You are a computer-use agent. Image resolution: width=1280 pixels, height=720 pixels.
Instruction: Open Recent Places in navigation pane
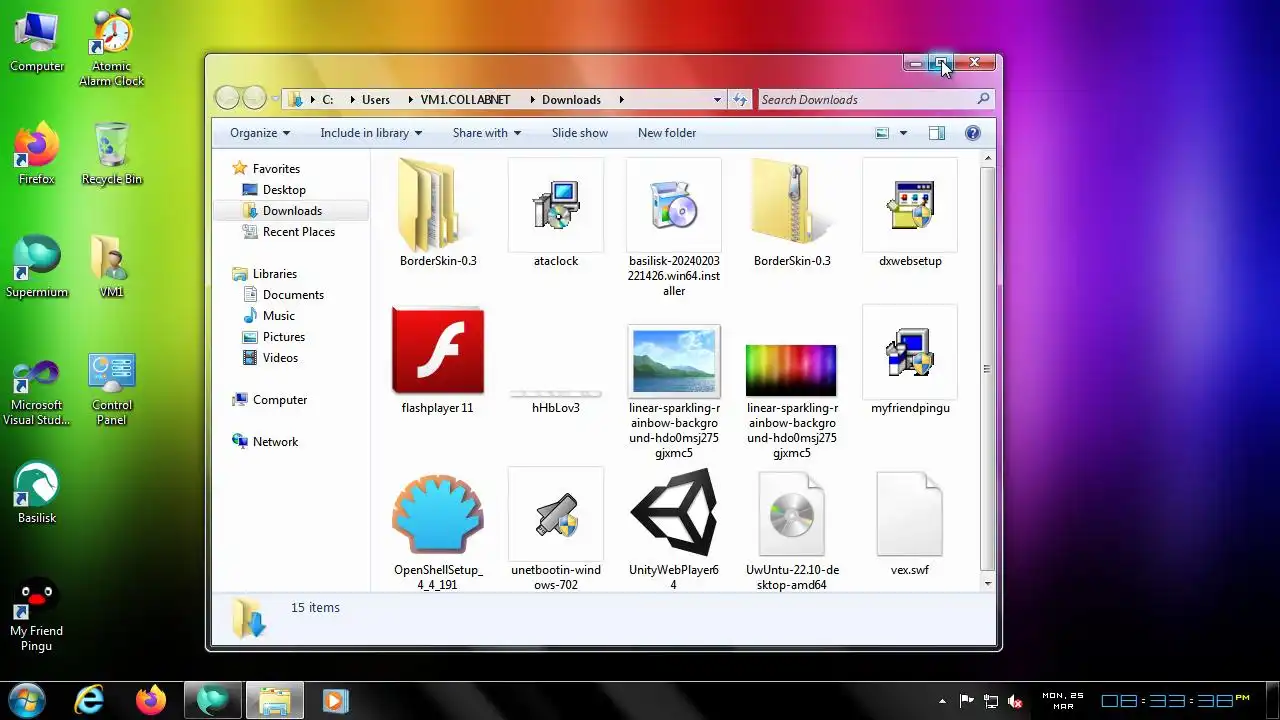click(298, 232)
